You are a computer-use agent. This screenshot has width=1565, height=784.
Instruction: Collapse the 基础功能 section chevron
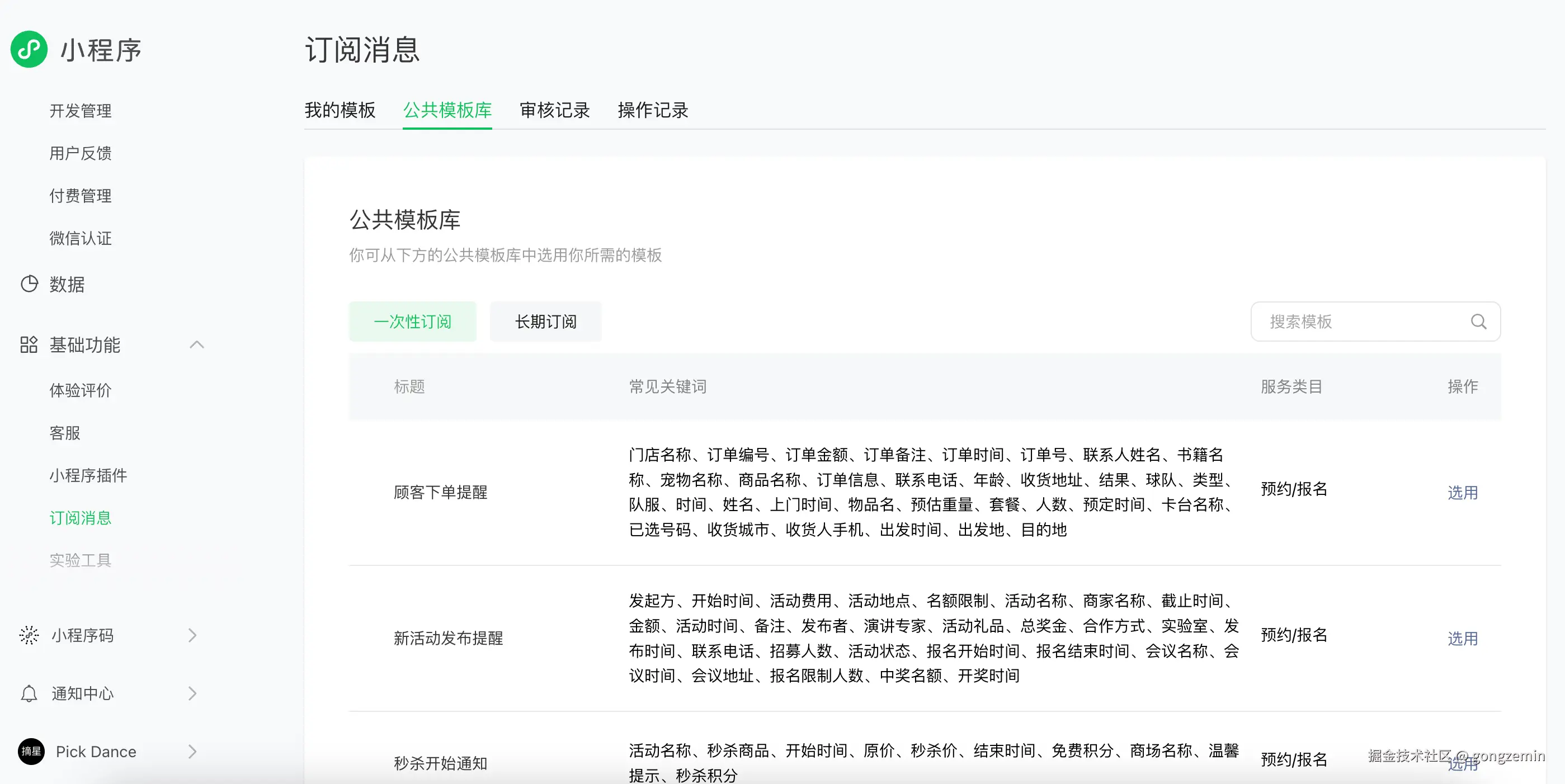196,344
